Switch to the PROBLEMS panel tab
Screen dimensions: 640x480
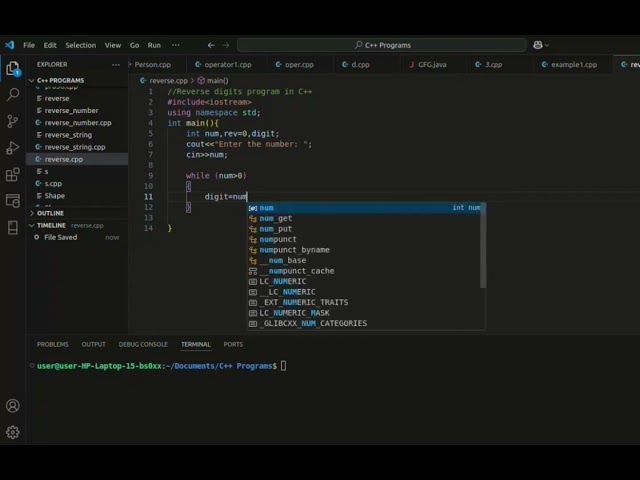tap(53, 344)
